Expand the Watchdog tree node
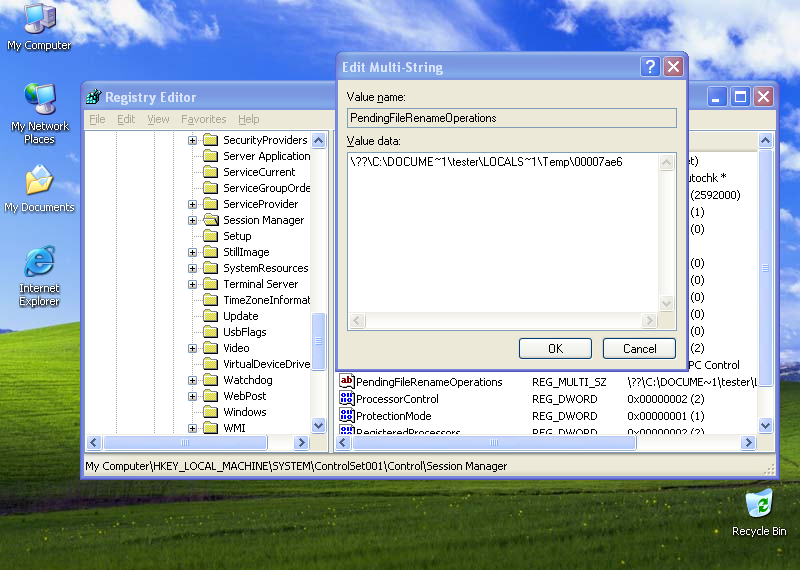Image resolution: width=800 pixels, height=570 pixels. [x=192, y=380]
